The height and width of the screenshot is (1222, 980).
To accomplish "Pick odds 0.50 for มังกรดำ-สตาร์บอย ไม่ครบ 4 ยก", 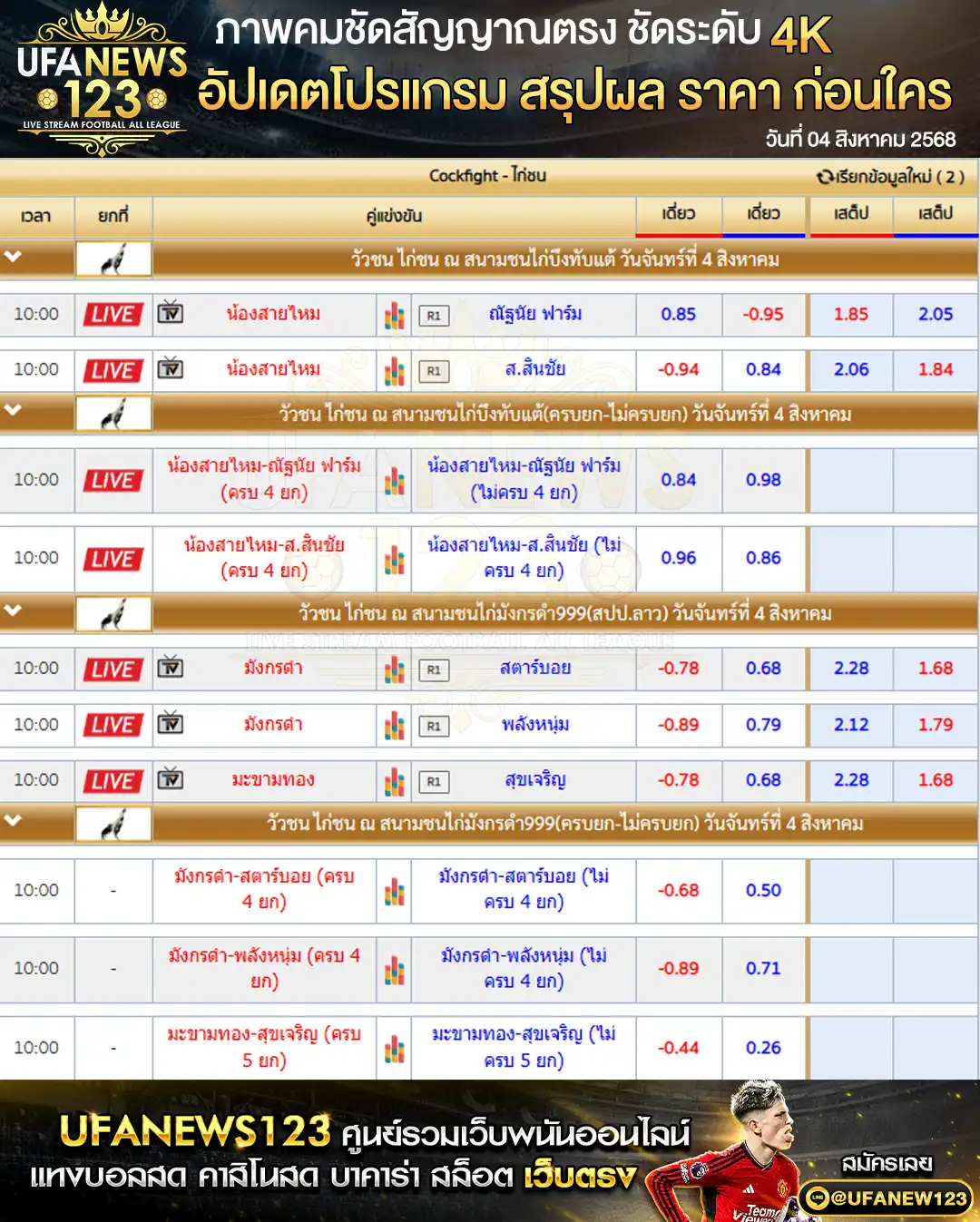I will (763, 890).
